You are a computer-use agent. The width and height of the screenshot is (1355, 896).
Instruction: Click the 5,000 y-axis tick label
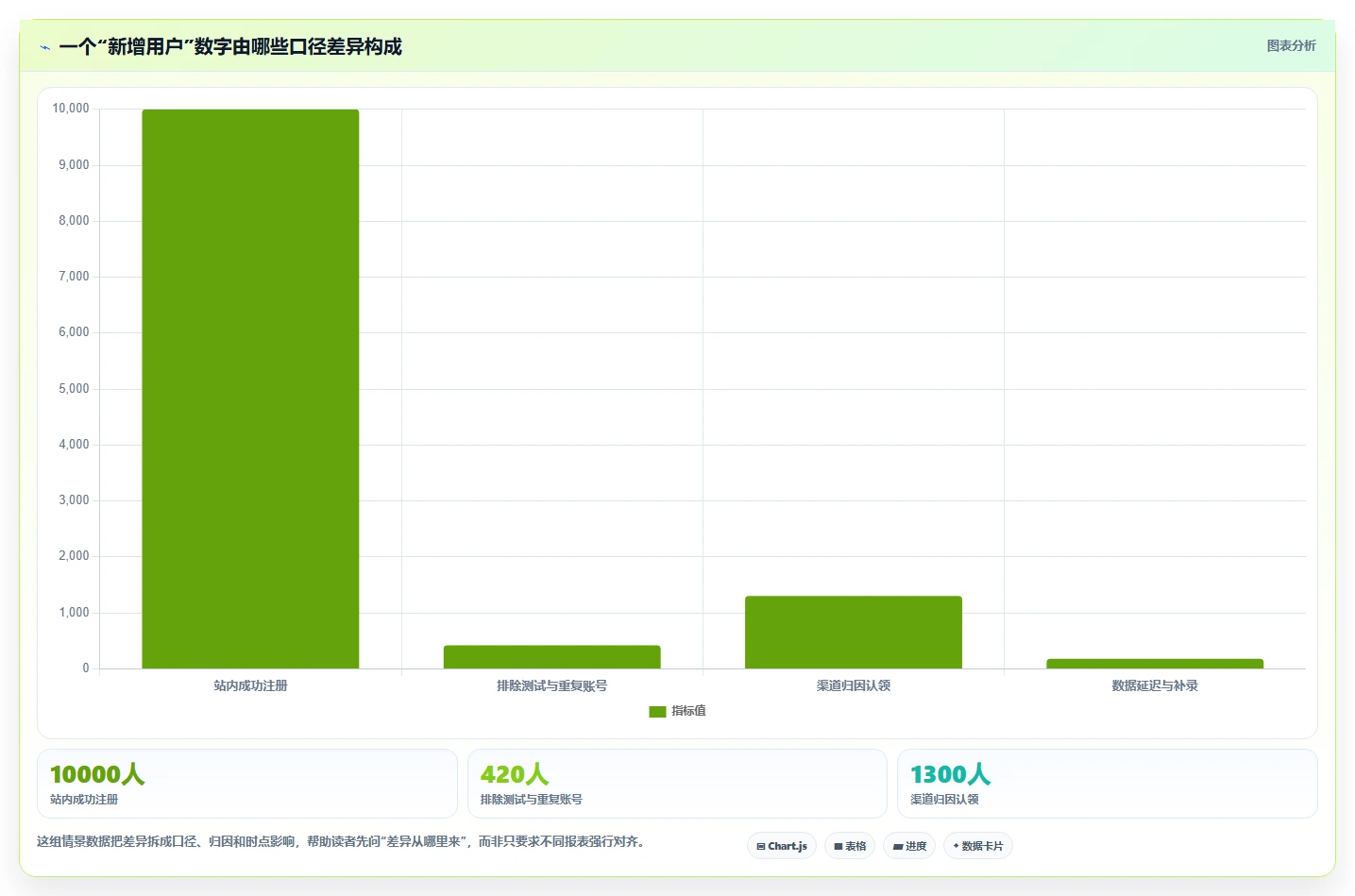point(74,389)
